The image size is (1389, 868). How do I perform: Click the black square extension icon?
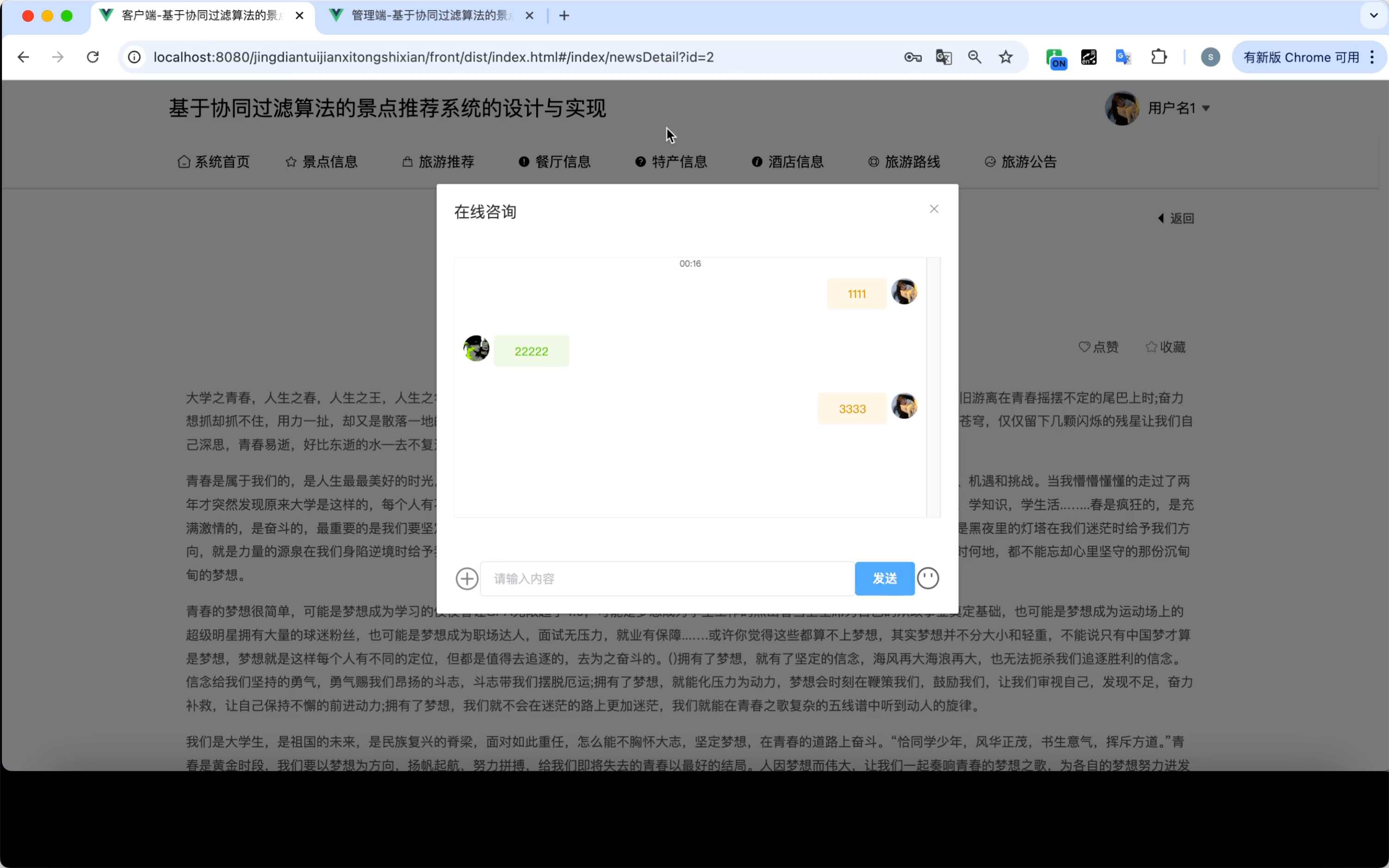click(1089, 57)
